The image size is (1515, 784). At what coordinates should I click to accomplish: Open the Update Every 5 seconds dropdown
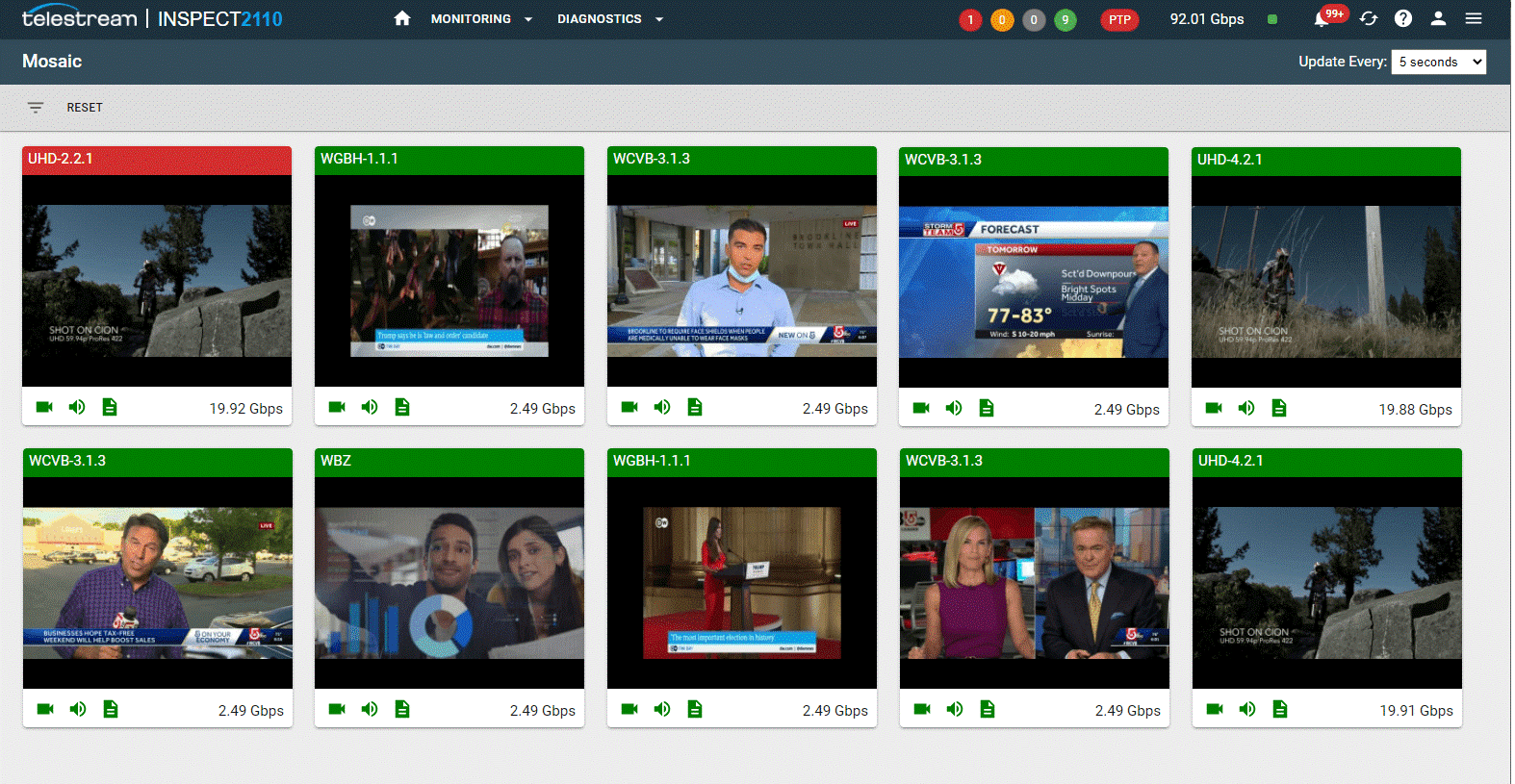click(x=1438, y=62)
